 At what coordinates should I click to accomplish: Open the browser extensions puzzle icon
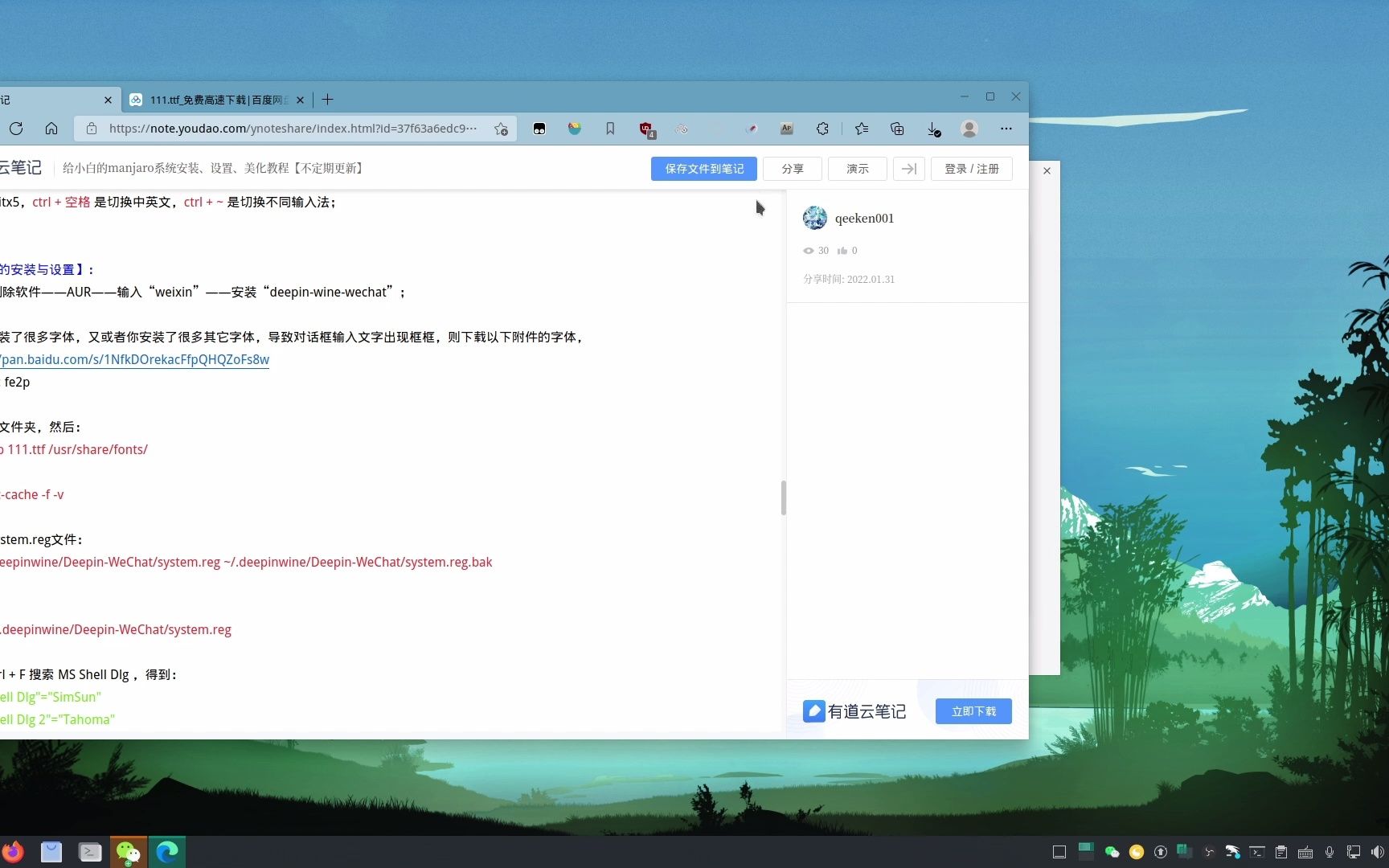tap(822, 129)
